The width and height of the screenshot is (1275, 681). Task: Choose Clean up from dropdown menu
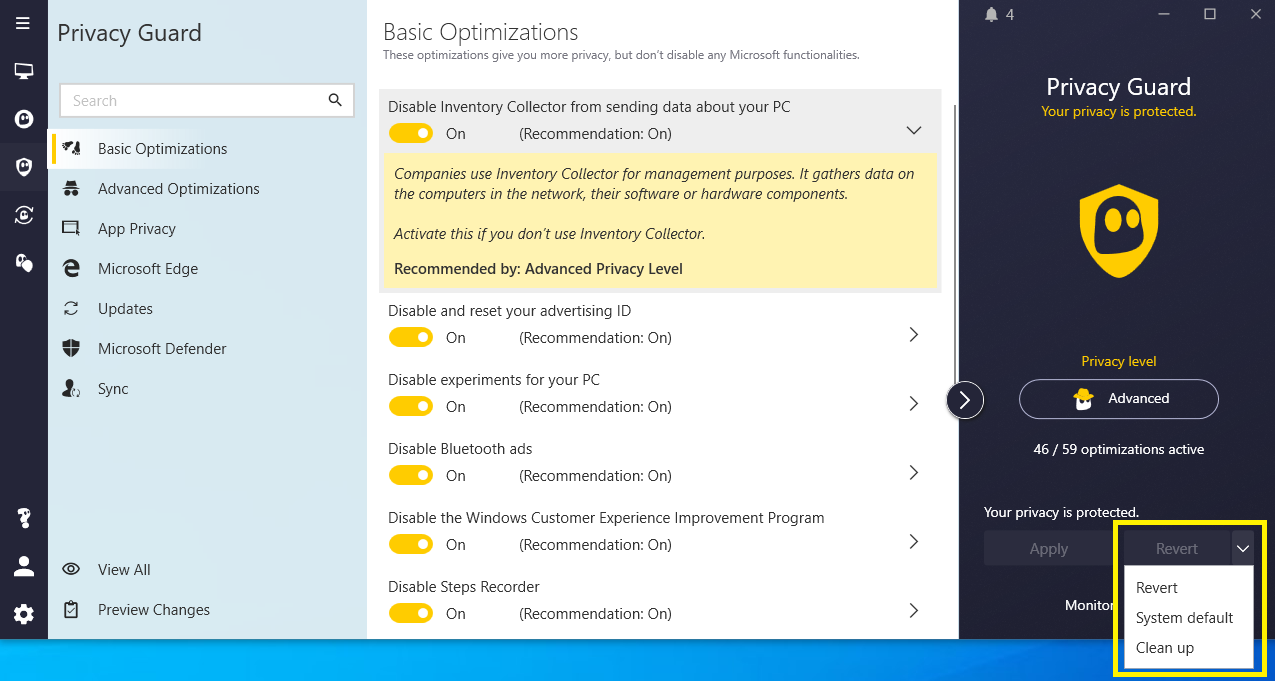point(1189,647)
